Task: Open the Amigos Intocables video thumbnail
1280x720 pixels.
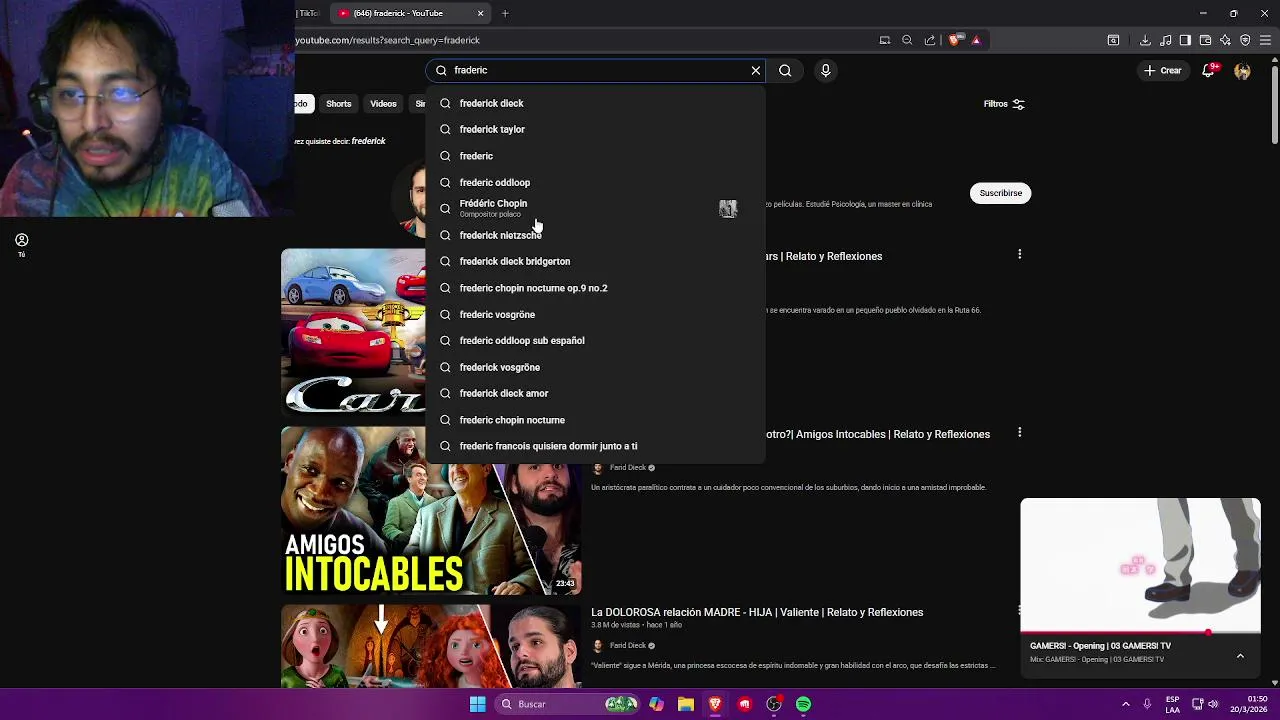Action: [431, 511]
